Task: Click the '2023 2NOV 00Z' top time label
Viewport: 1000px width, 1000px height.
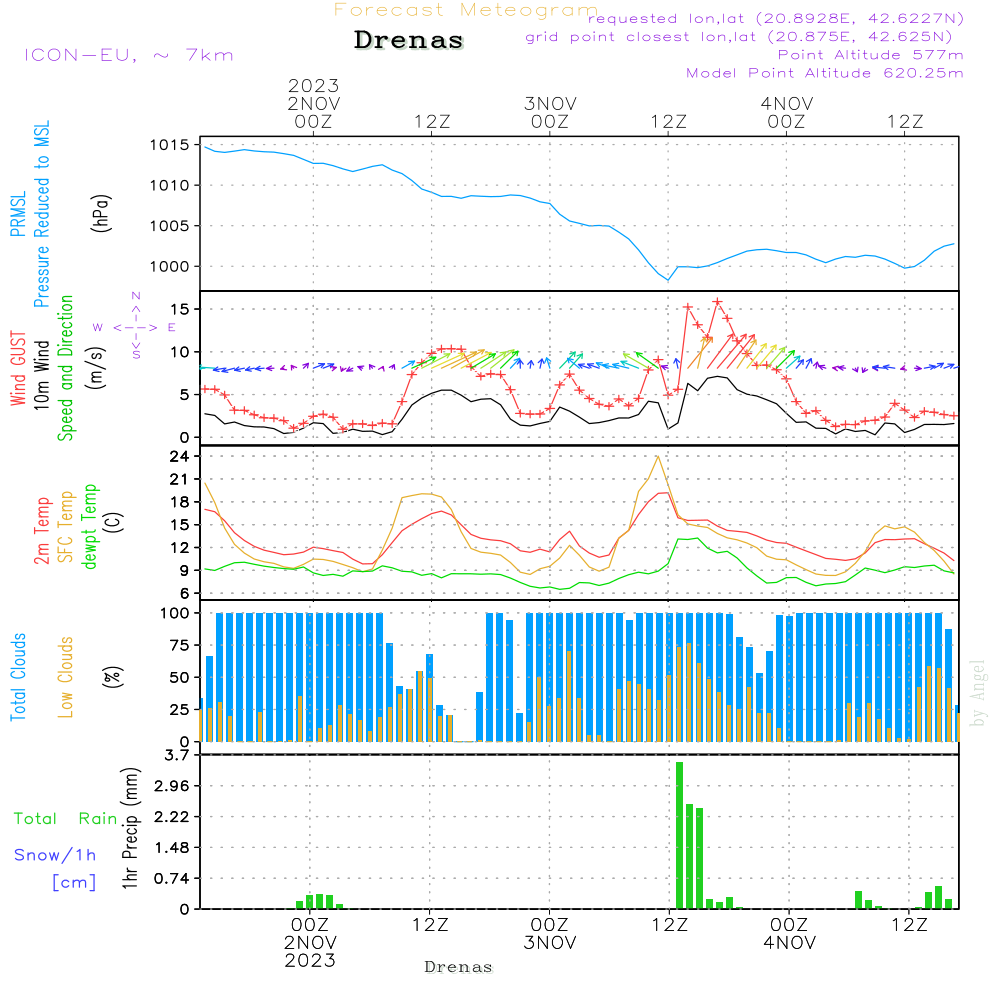Action: tap(313, 103)
